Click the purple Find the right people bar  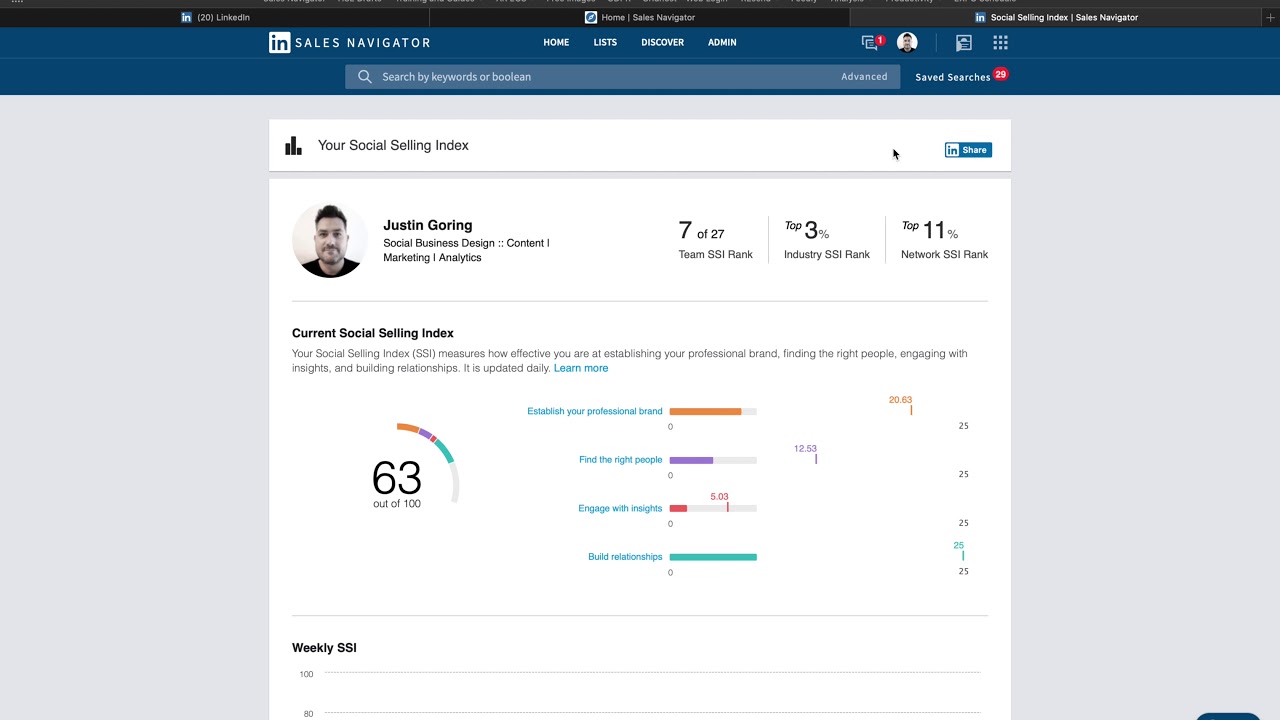691,460
